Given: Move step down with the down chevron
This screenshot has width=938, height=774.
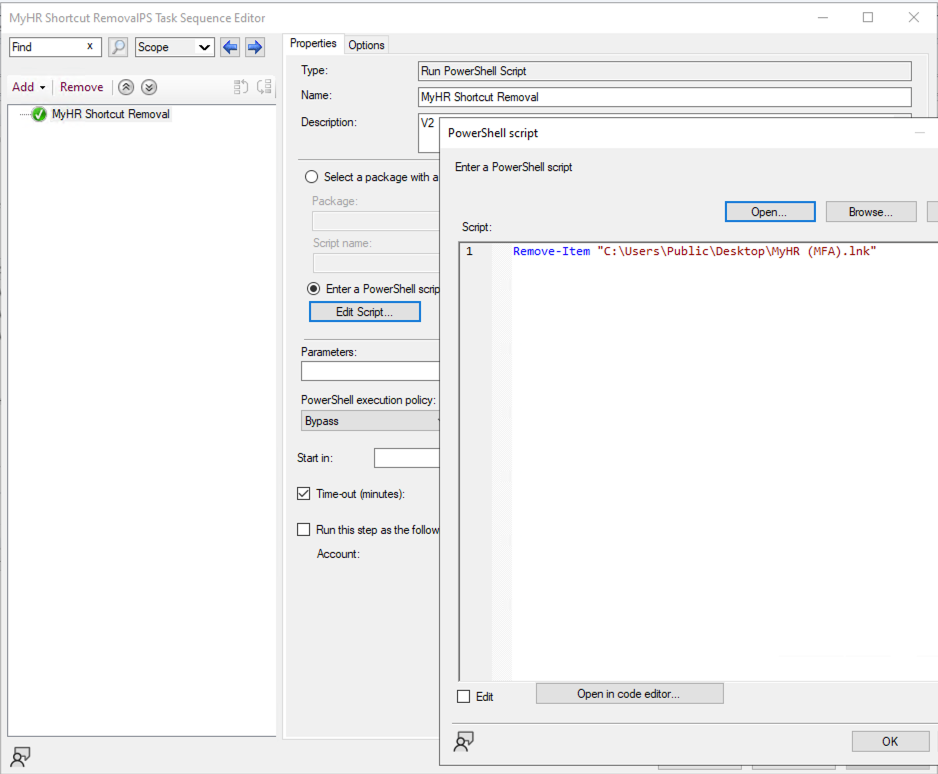Looking at the screenshot, I should [149, 87].
